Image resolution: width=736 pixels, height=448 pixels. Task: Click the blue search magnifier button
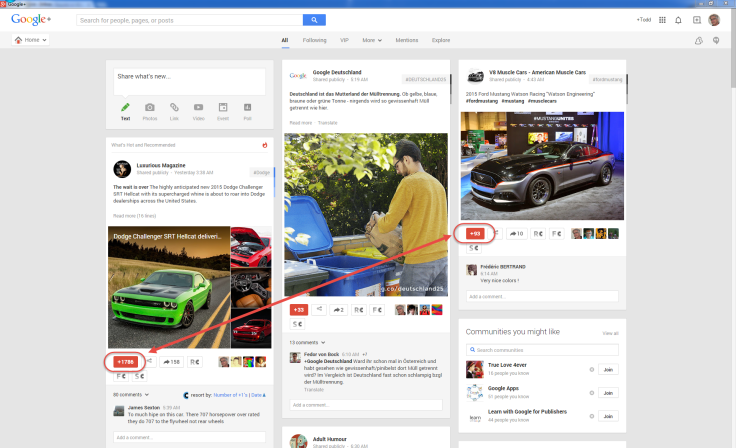(x=314, y=19)
